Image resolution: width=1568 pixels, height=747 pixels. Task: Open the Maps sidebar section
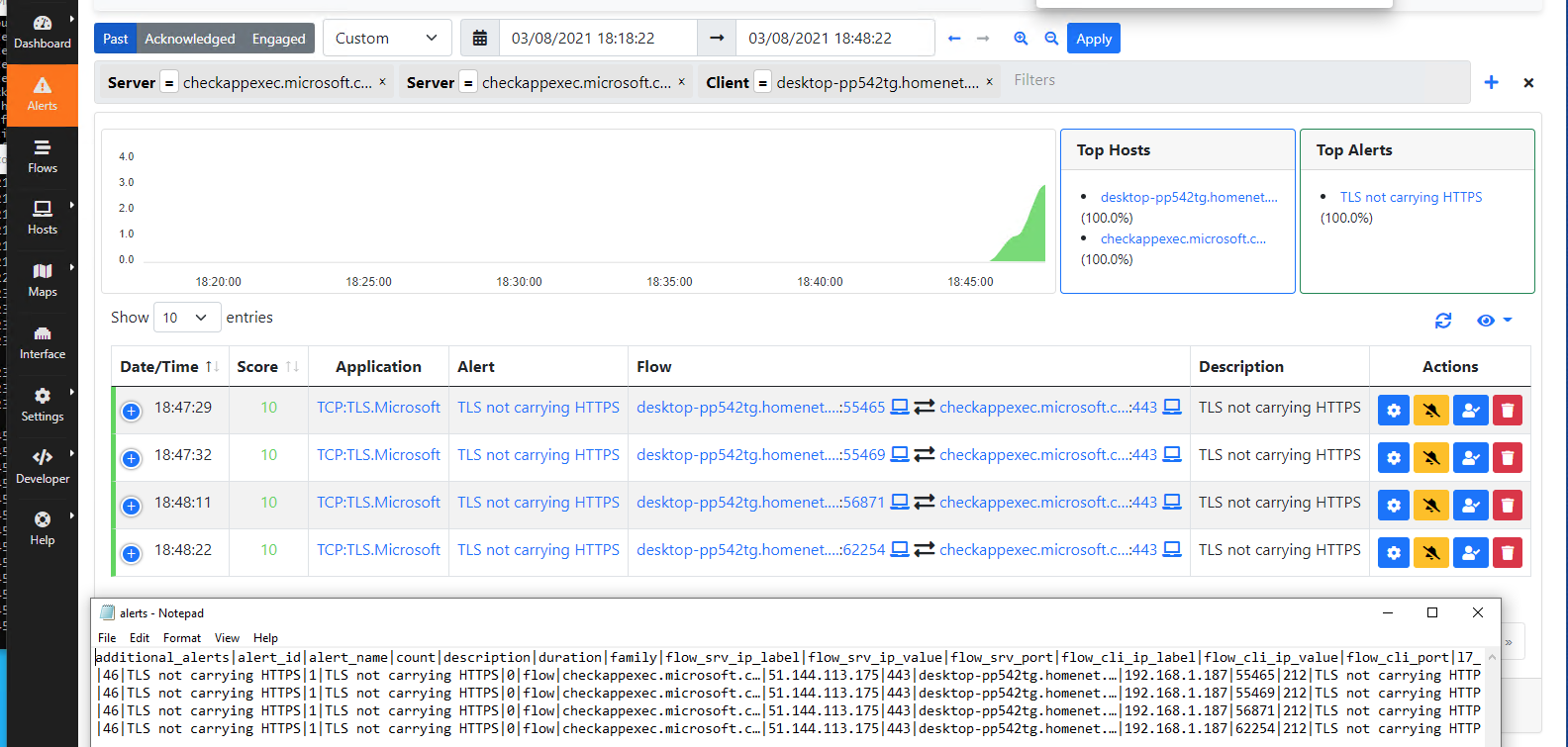42,281
